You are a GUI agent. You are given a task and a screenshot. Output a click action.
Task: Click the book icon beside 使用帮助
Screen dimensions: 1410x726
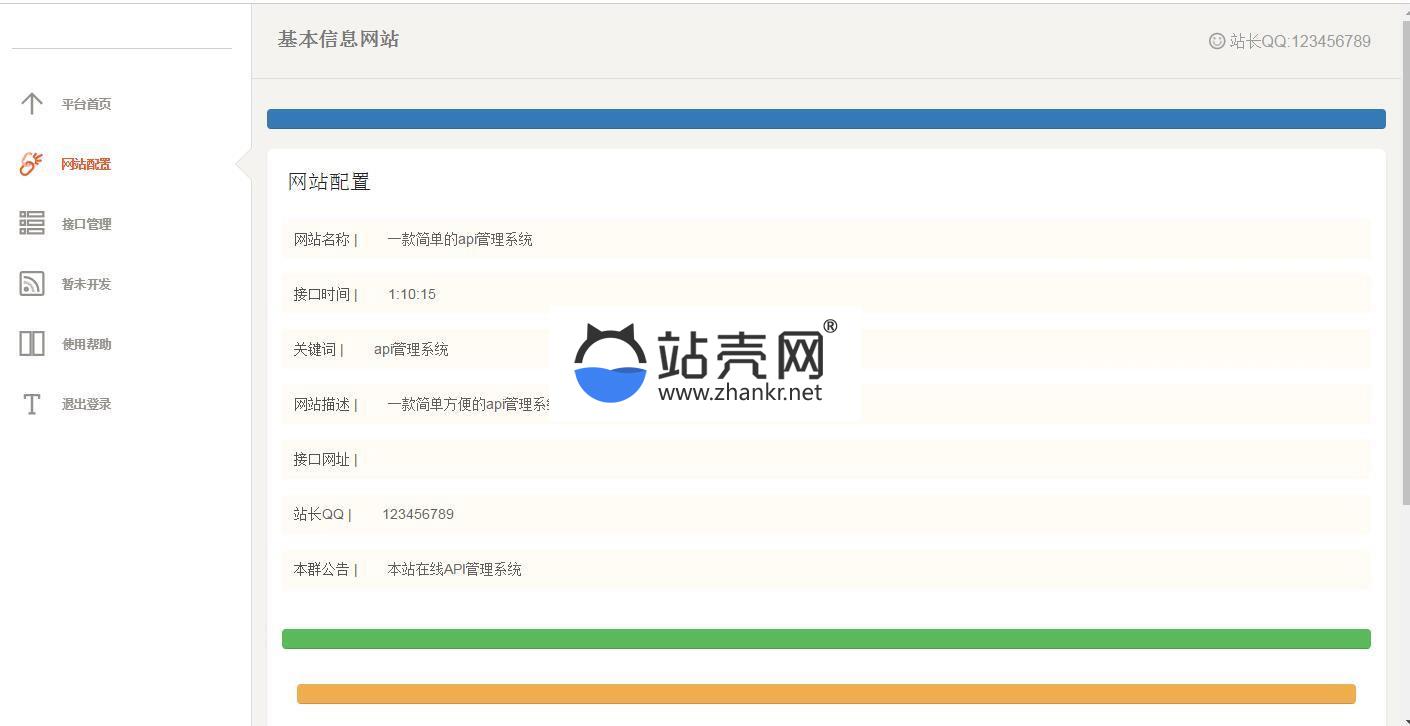point(32,343)
